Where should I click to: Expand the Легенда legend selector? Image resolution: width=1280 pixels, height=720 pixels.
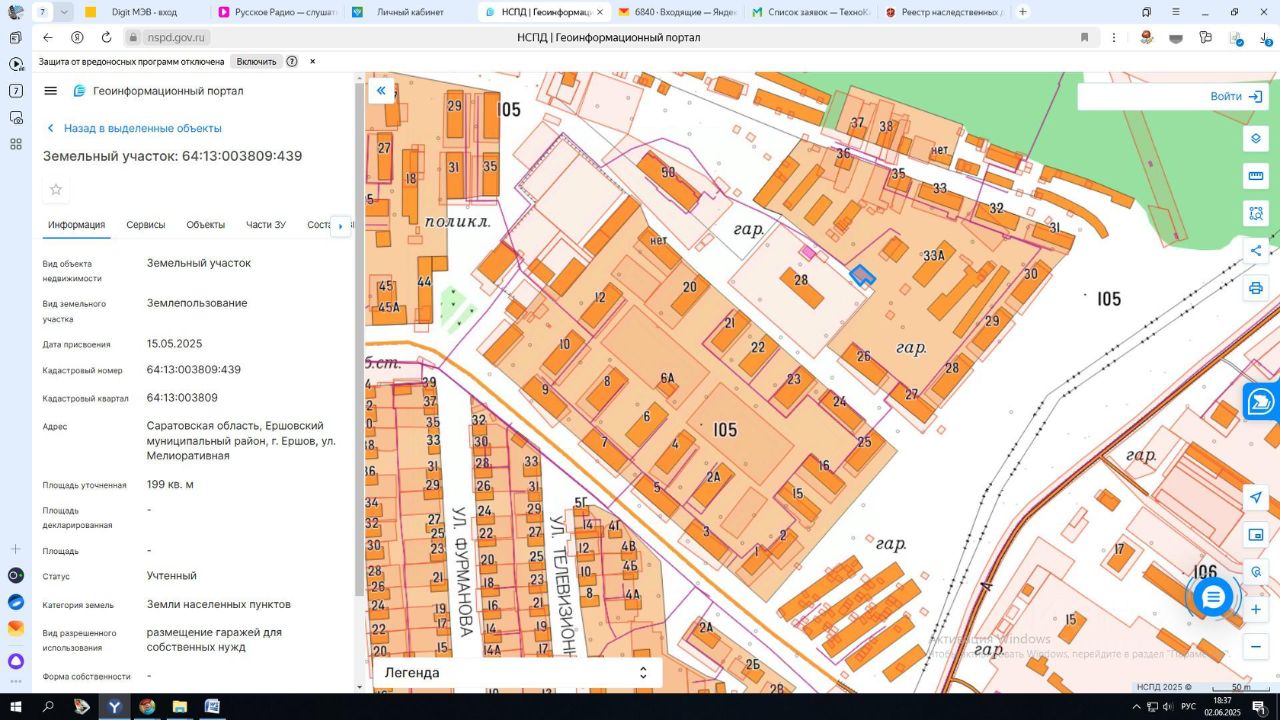pos(517,673)
